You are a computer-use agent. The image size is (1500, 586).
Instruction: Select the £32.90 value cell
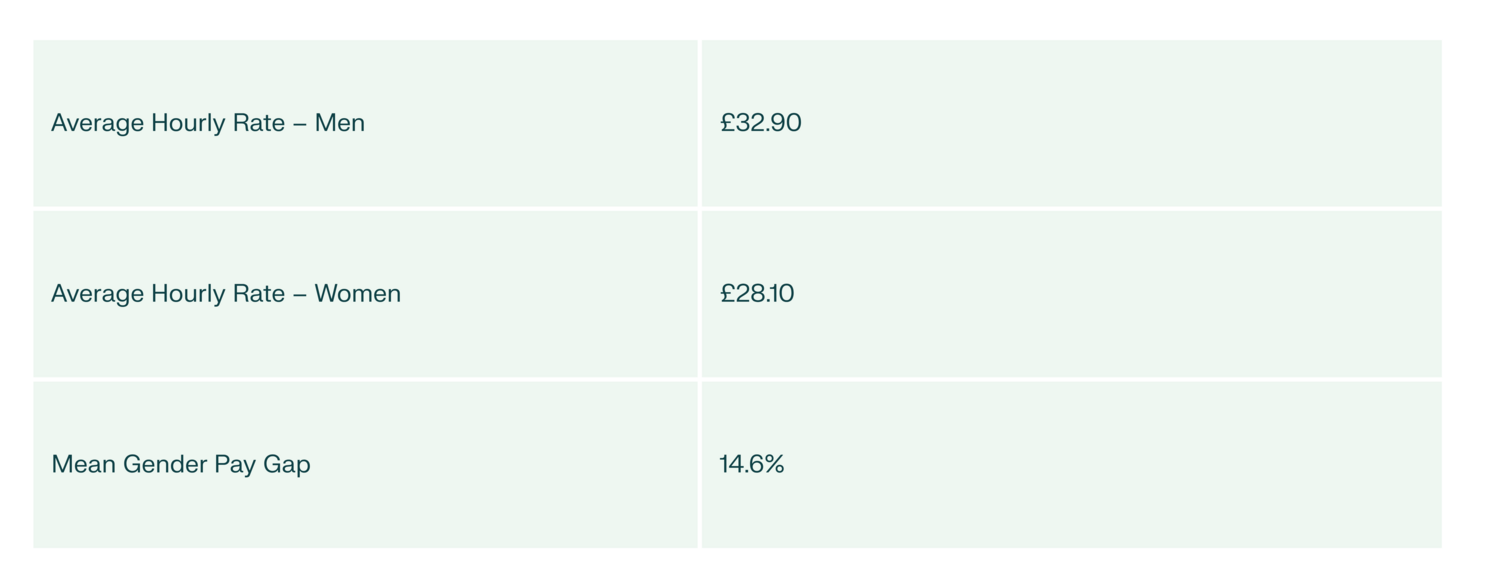761,123
